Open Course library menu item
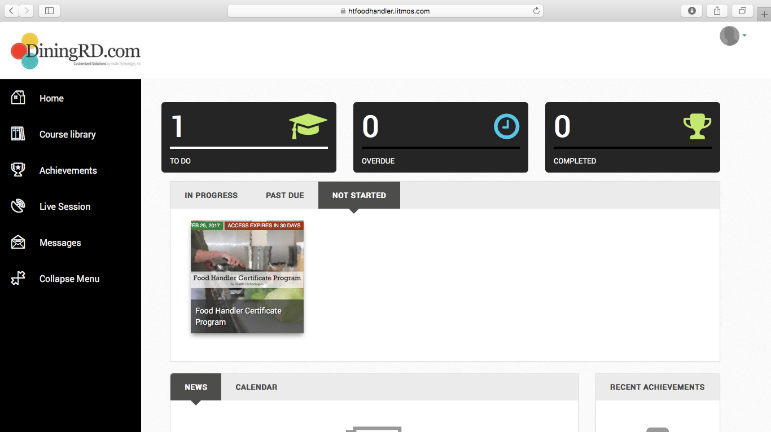The height and width of the screenshot is (432, 771). click(x=67, y=134)
